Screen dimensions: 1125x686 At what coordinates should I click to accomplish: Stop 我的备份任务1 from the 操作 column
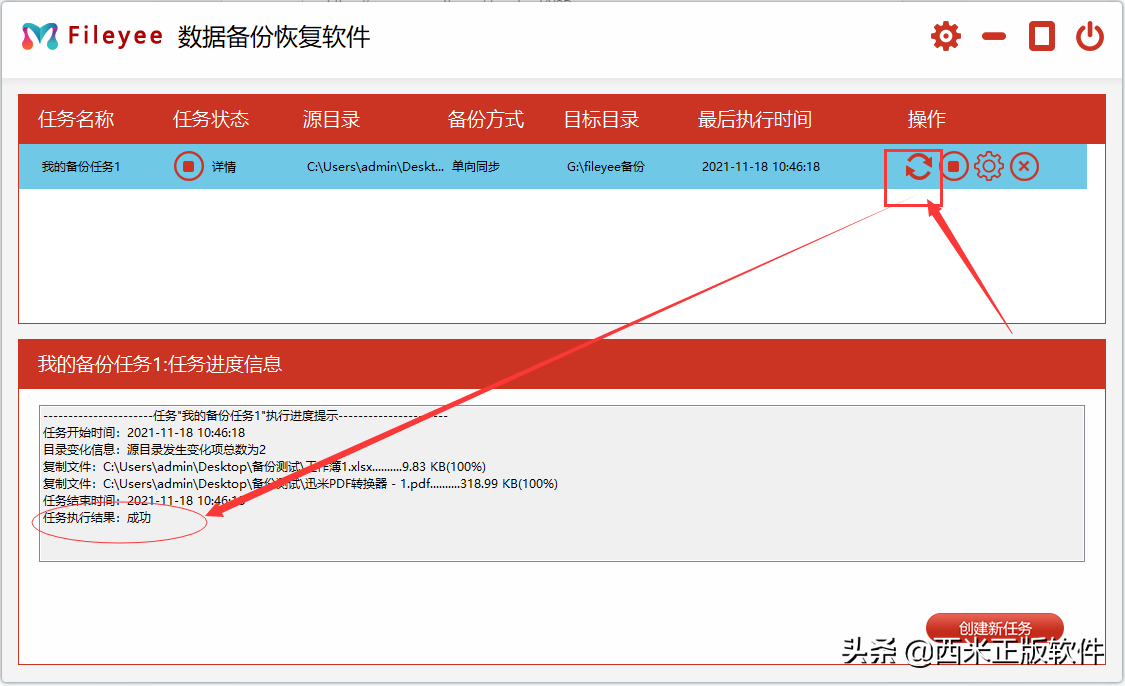click(954, 166)
